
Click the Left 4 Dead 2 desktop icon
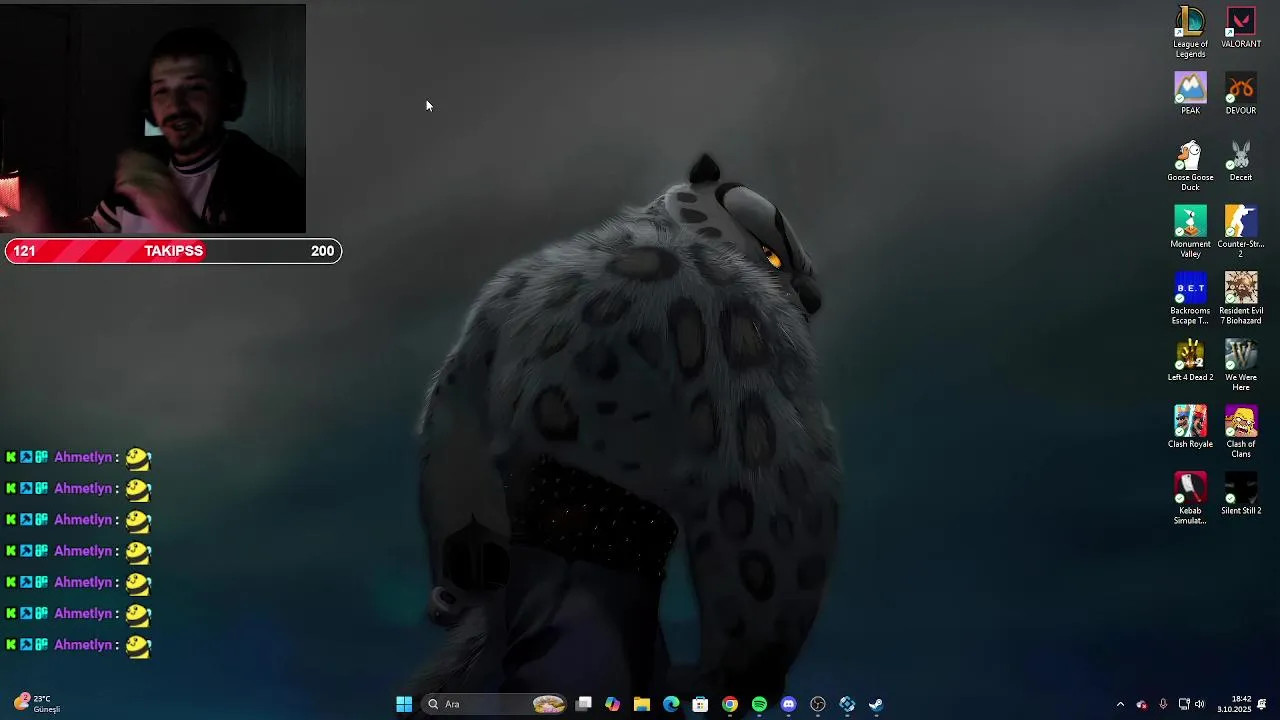(x=1190, y=360)
